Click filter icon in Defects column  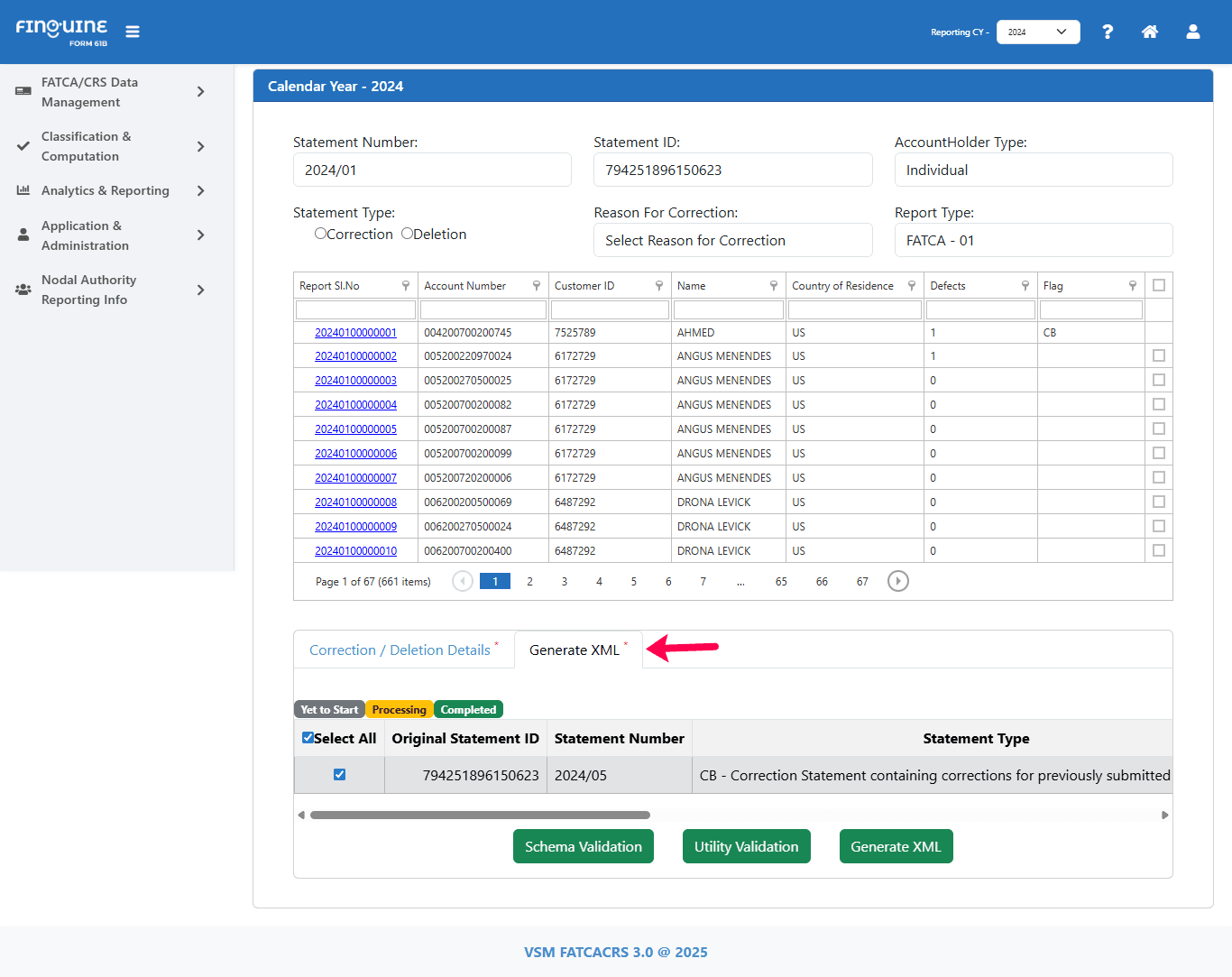pyautogui.click(x=1025, y=286)
